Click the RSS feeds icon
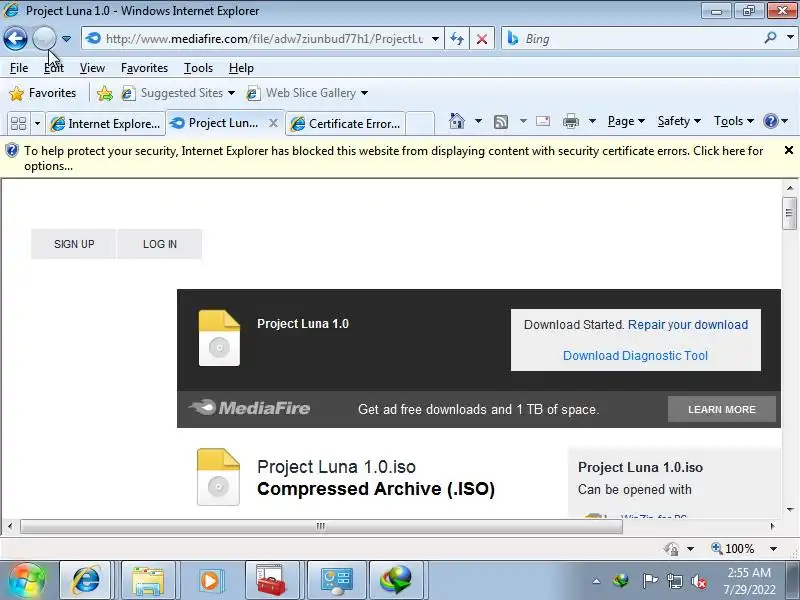800x600 pixels. coord(501,121)
